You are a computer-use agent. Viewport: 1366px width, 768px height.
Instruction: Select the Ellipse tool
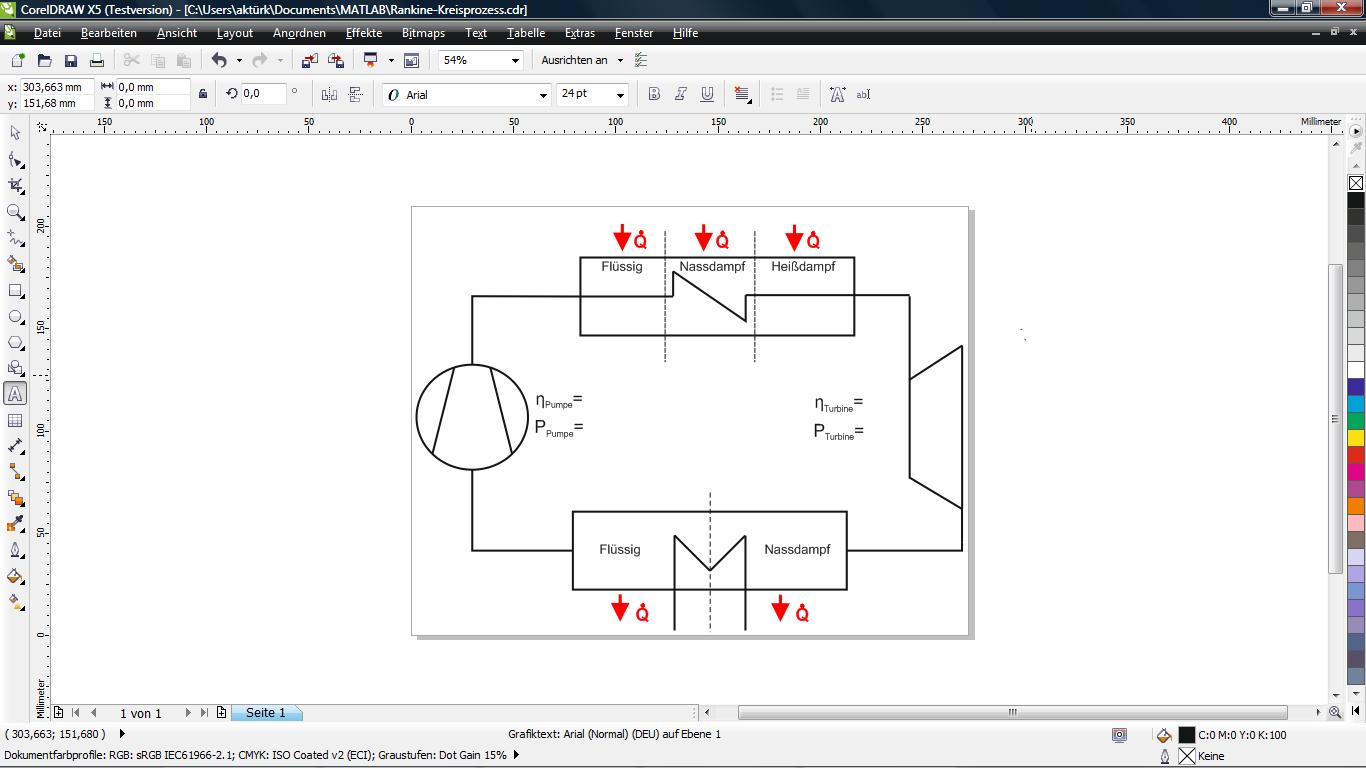[15, 317]
